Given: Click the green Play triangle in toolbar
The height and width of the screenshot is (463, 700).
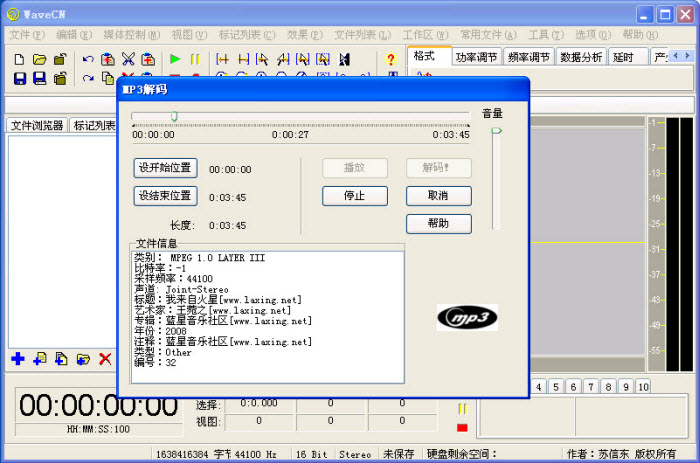Looking at the screenshot, I should click(x=175, y=59).
